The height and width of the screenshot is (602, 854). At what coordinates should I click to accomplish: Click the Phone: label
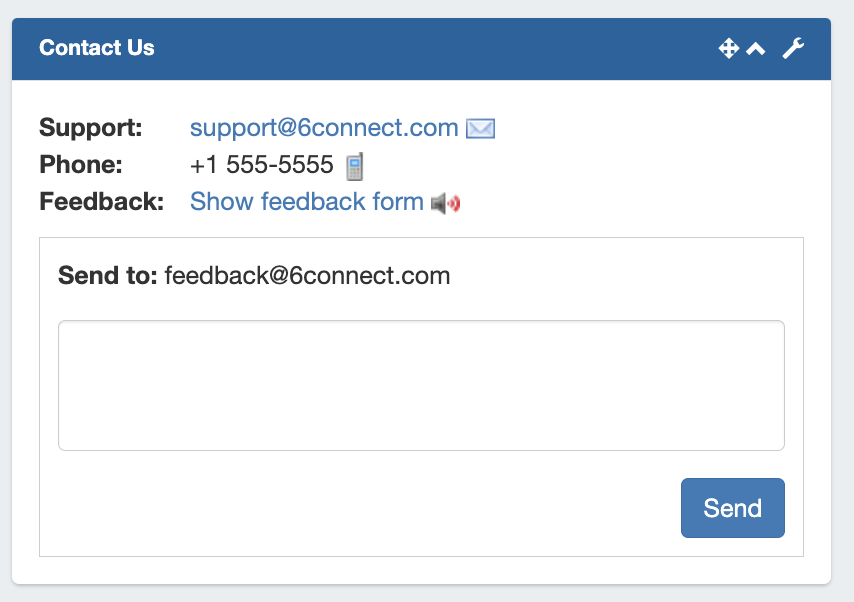click(x=81, y=165)
